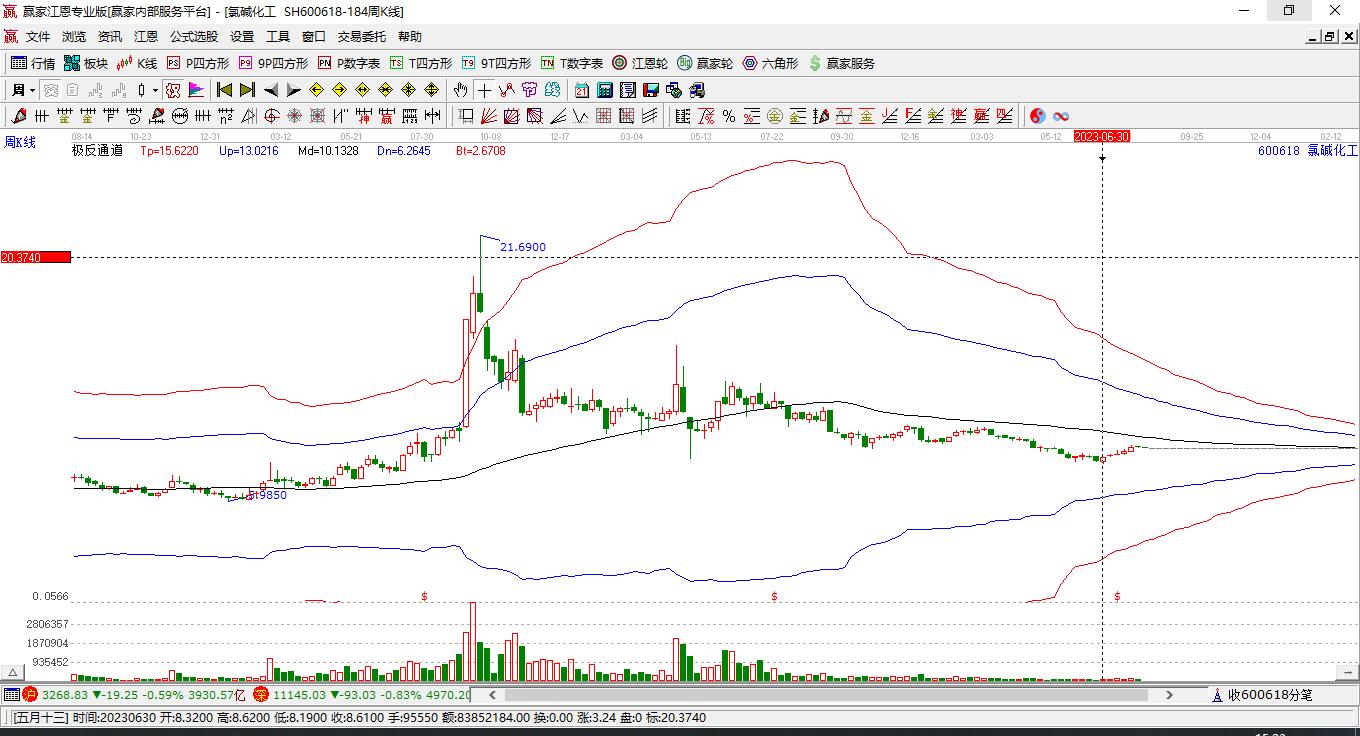
Task: Open the 9P四方形 tool
Action: tap(273, 63)
